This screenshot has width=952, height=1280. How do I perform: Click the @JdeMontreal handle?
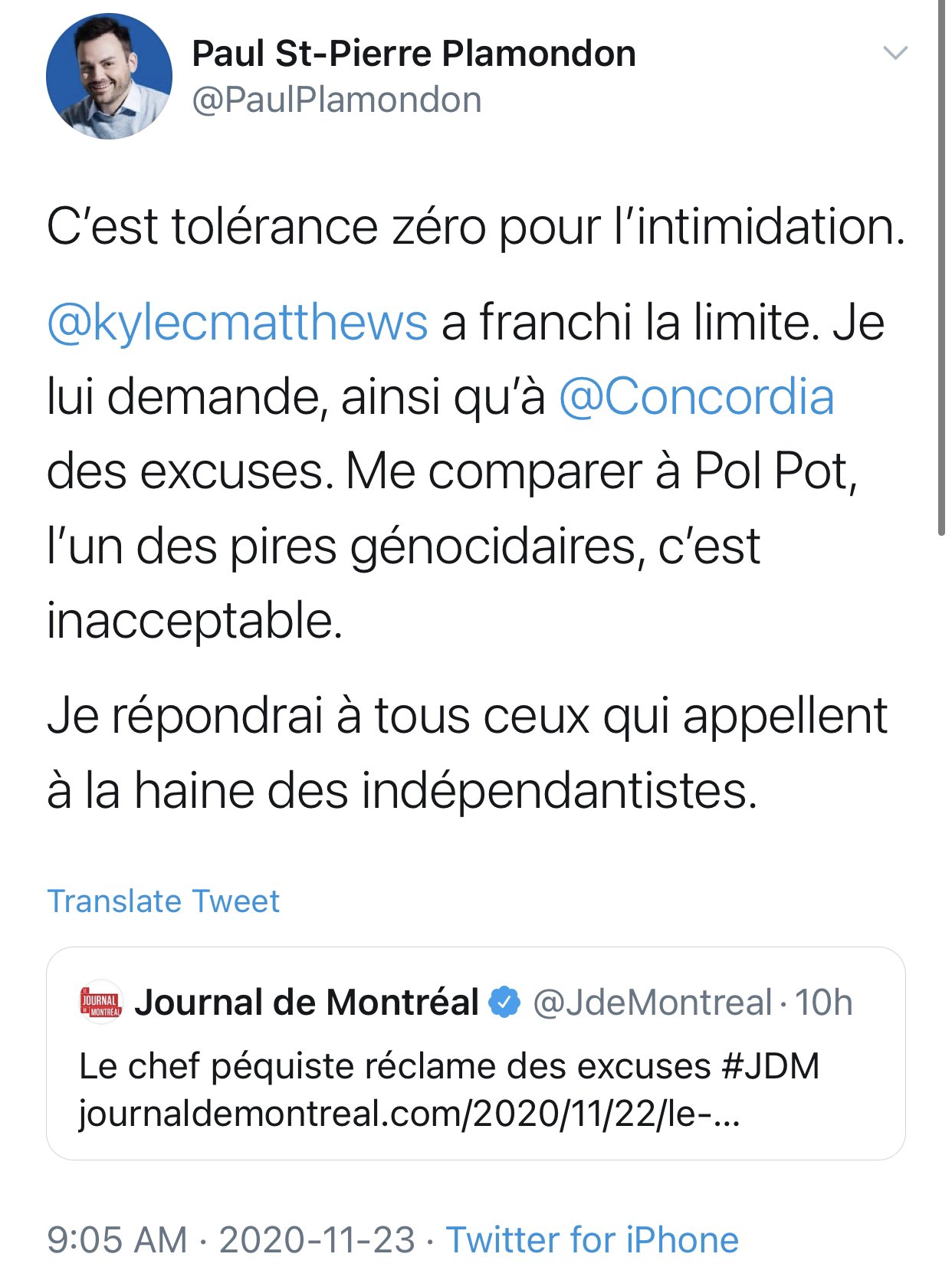pyautogui.click(x=652, y=1003)
